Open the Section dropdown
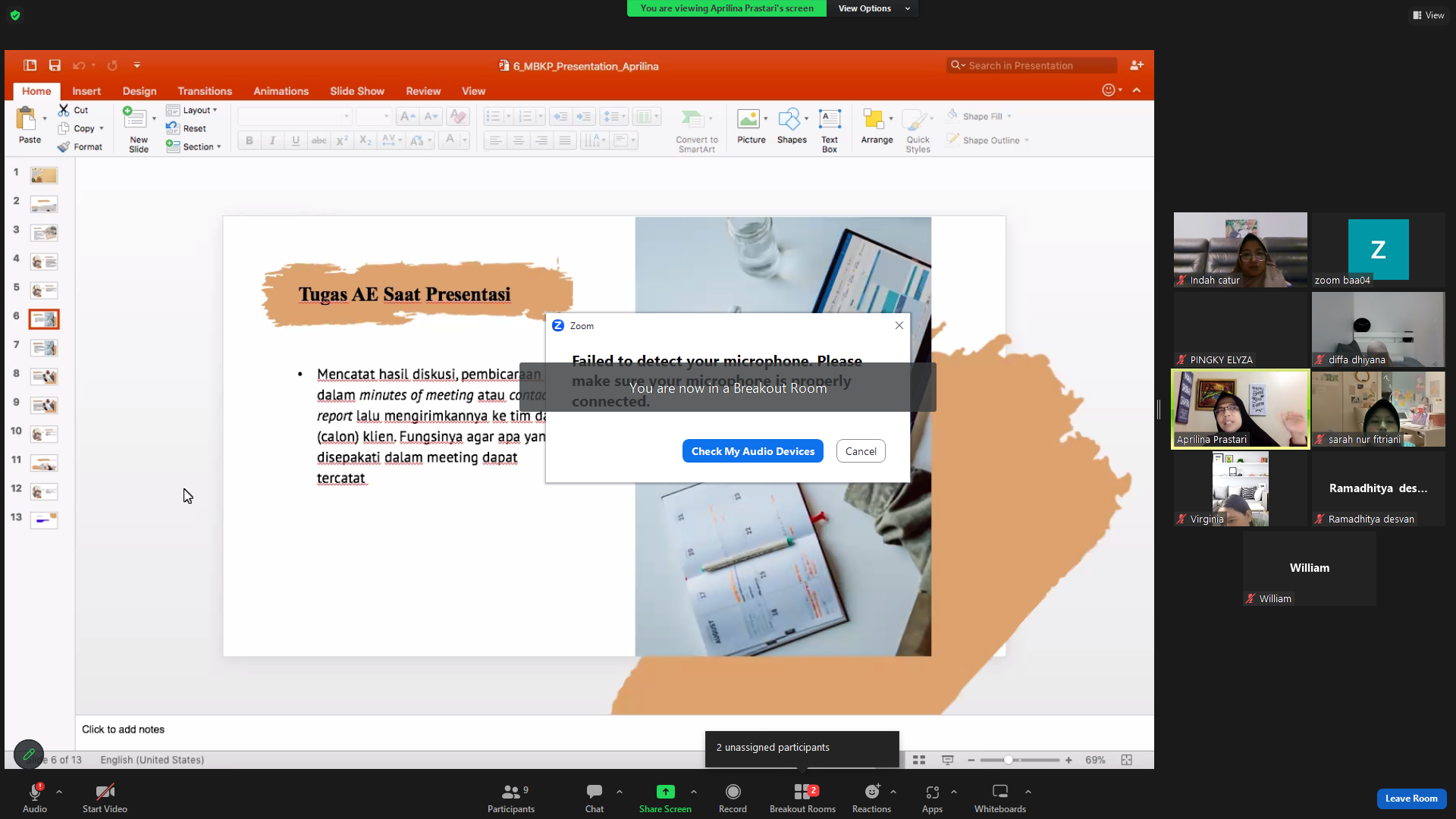 tap(194, 146)
